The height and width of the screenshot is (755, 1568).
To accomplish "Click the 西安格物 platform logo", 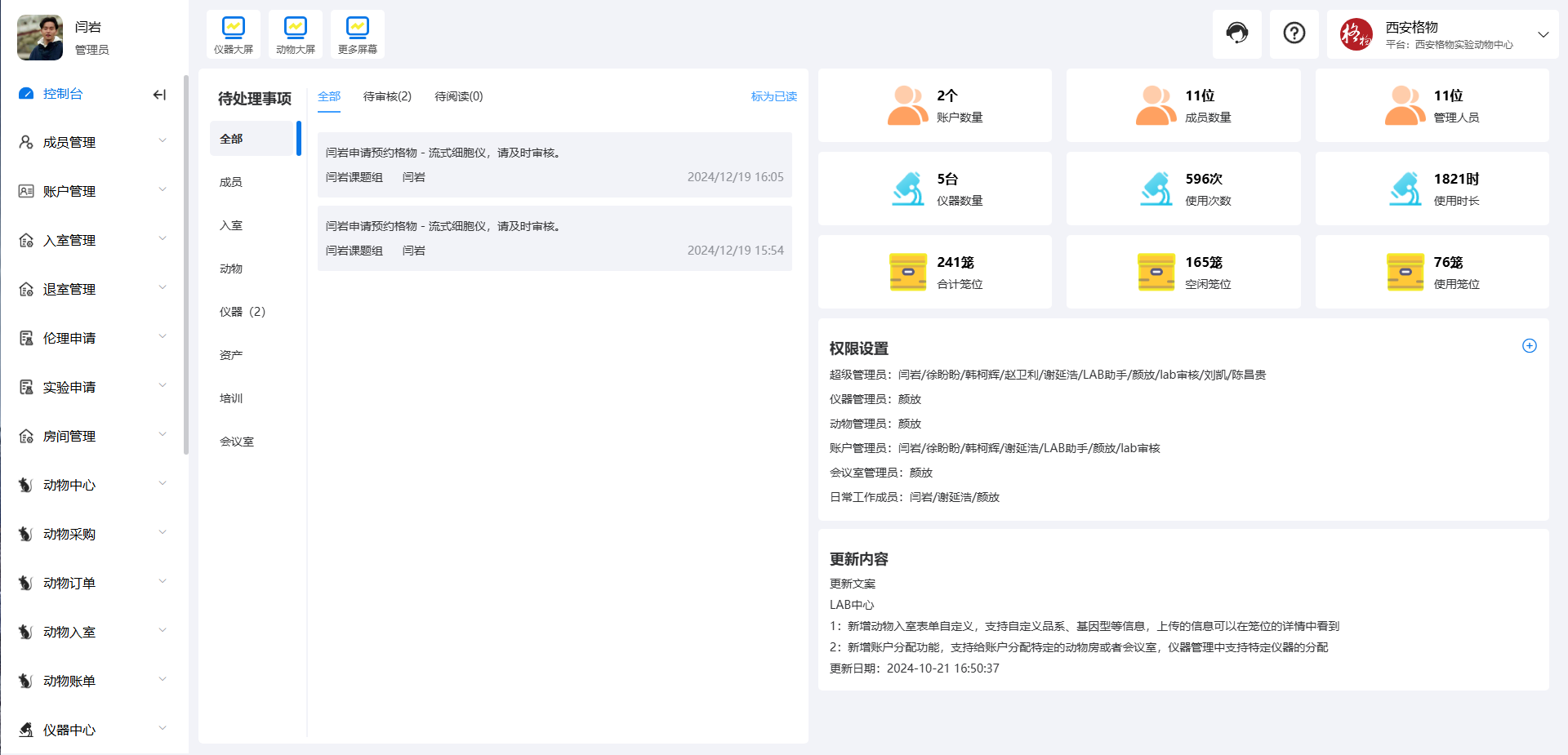I will pos(1356,33).
